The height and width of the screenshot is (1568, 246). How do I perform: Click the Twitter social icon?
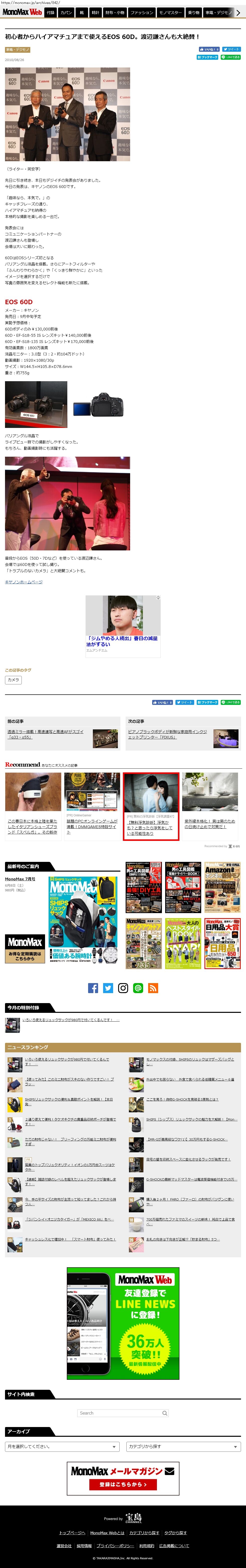(x=108, y=988)
